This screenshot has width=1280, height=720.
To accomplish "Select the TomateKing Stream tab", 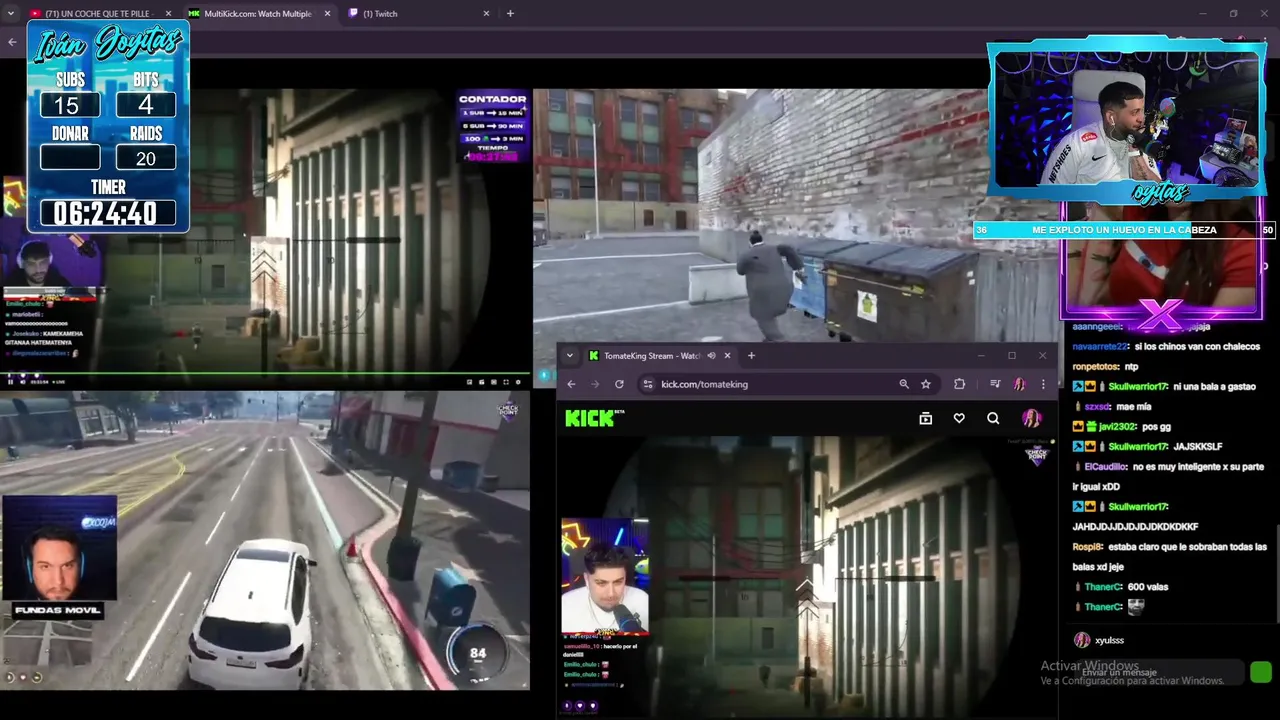I will click(660, 355).
